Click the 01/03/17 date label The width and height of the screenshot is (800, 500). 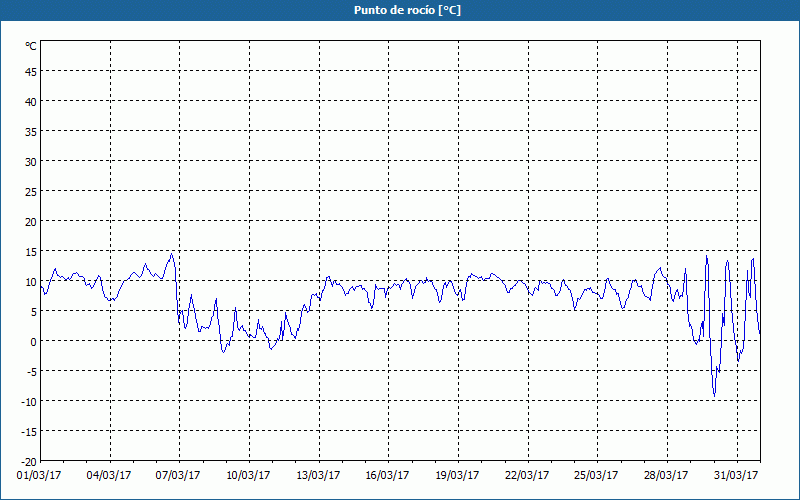[39, 476]
